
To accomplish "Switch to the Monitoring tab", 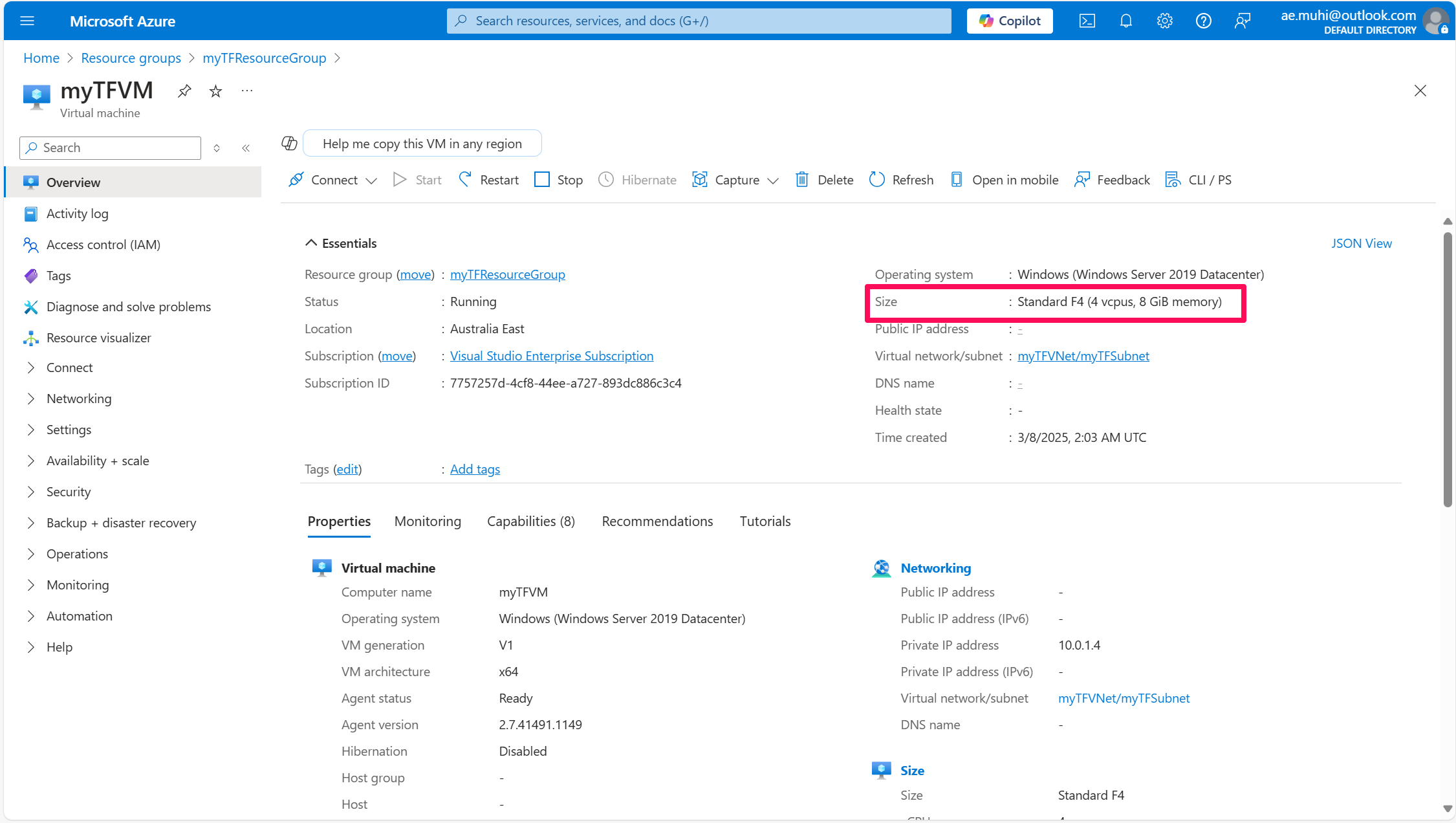I will click(428, 521).
